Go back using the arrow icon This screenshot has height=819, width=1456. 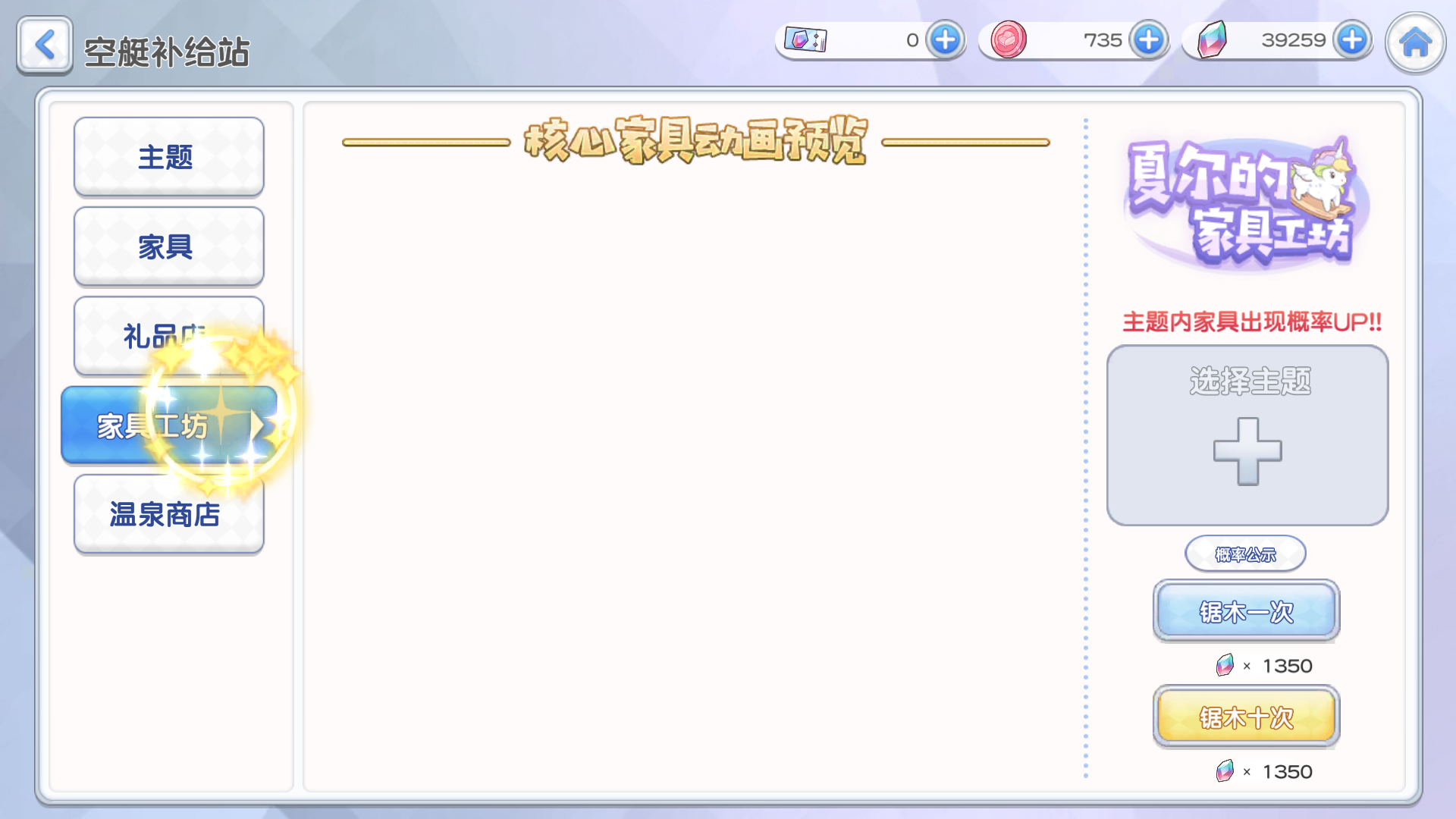click(x=45, y=45)
